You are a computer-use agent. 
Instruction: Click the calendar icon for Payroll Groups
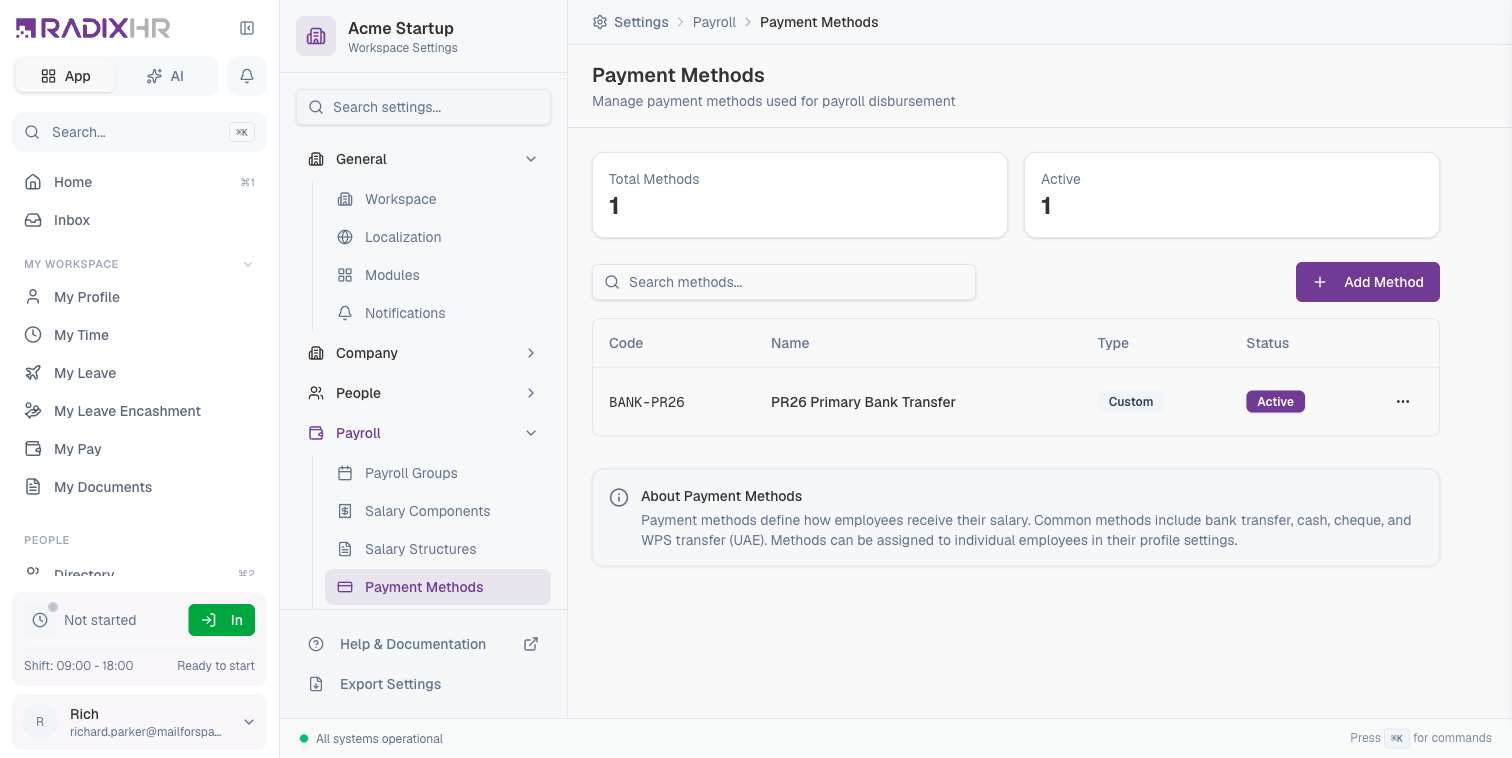pos(345,473)
